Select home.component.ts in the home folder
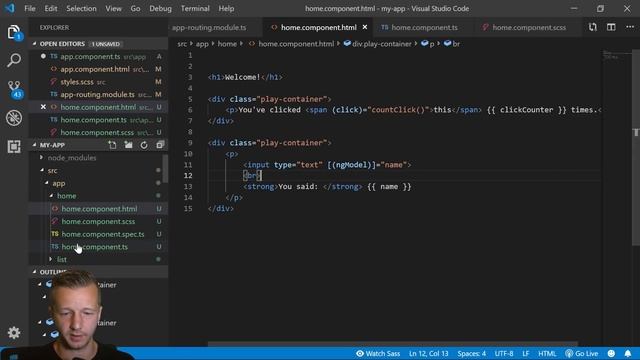The height and width of the screenshot is (360, 640). tap(98, 247)
